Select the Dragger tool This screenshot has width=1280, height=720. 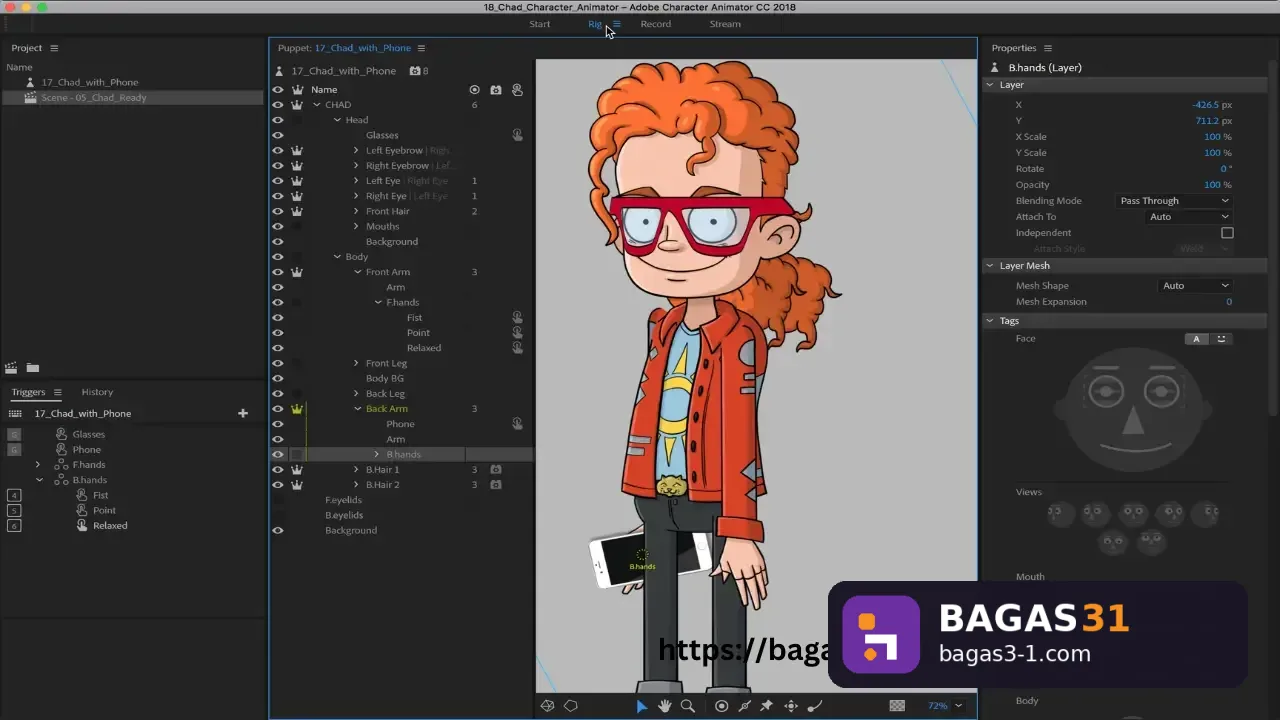(791, 706)
